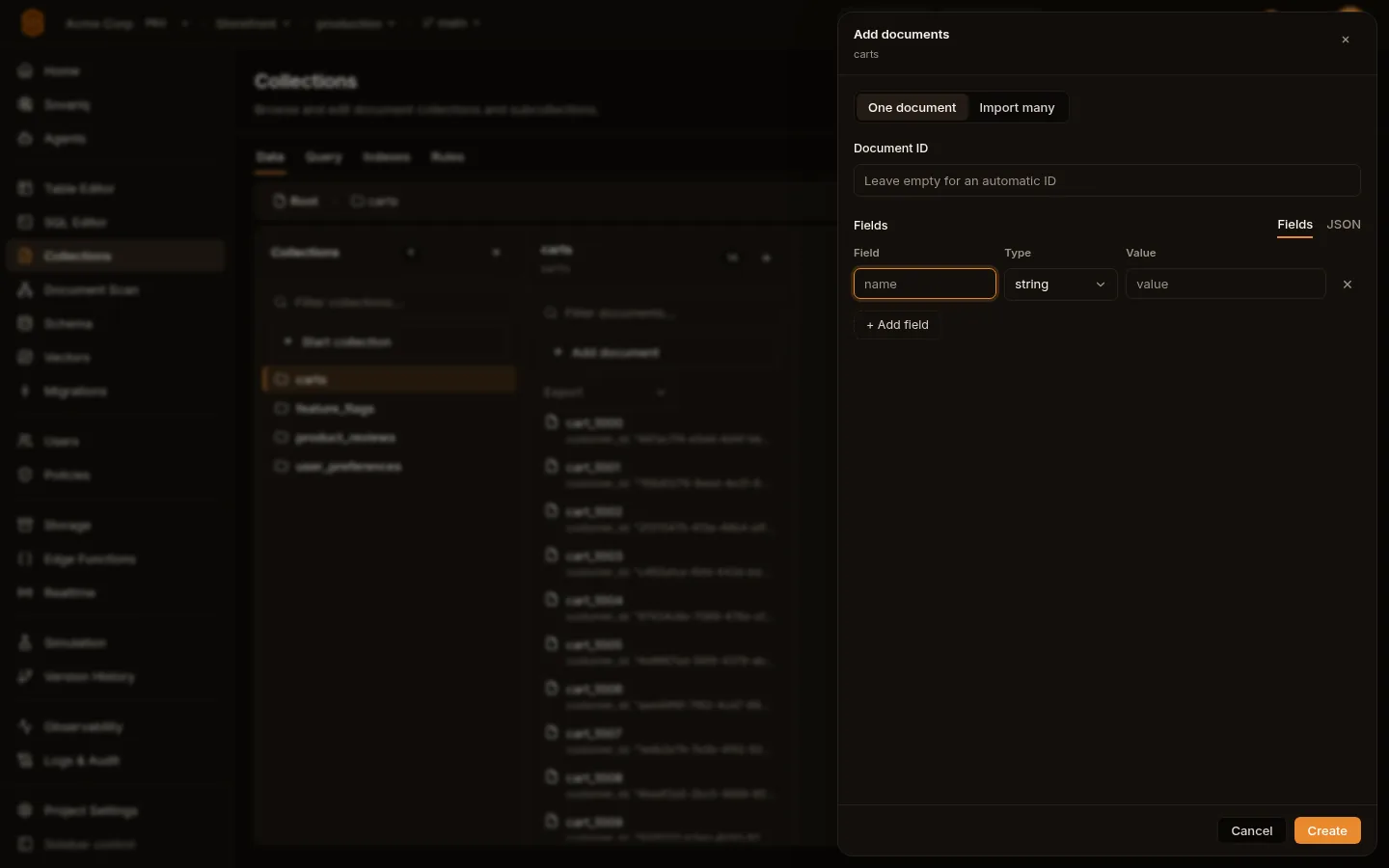Image resolution: width=1389 pixels, height=868 pixels.
Task: Cancel adding the document
Action: coord(1251,830)
